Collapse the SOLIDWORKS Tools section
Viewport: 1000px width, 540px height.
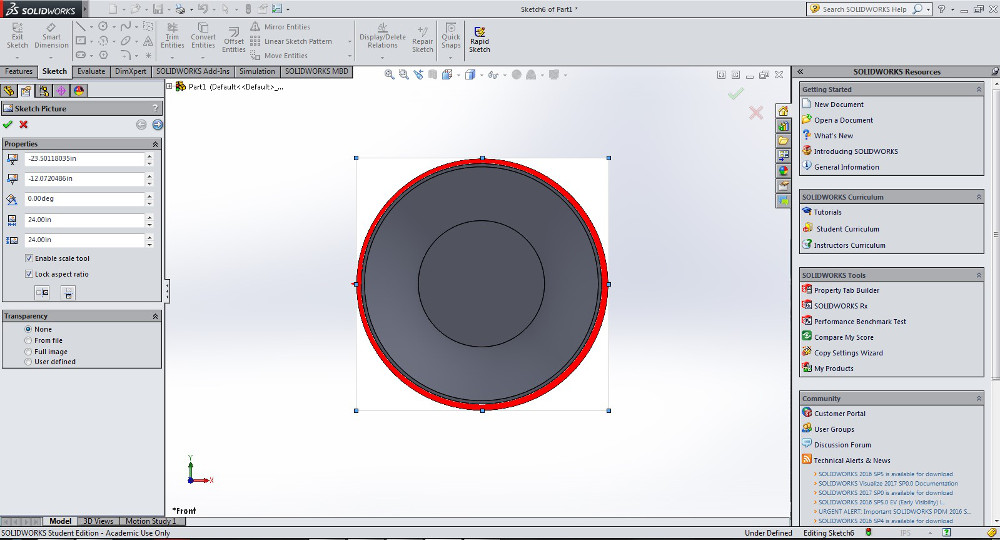click(978, 275)
